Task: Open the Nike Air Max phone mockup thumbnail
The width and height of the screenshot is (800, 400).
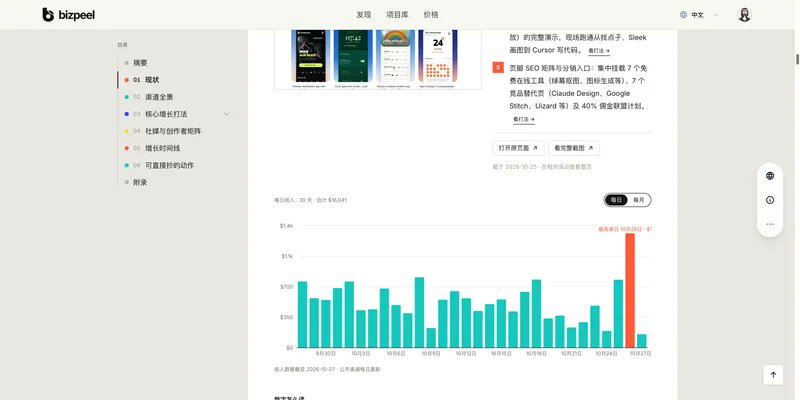Action: click(x=311, y=56)
